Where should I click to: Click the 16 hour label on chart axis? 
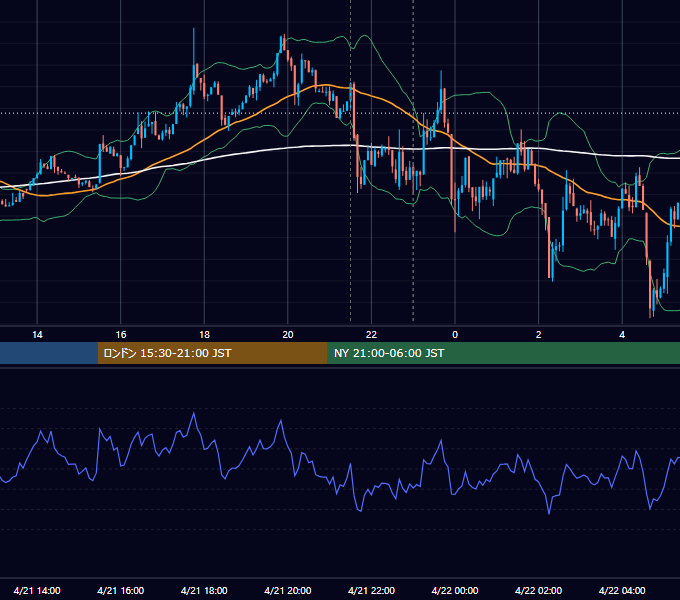point(121,335)
